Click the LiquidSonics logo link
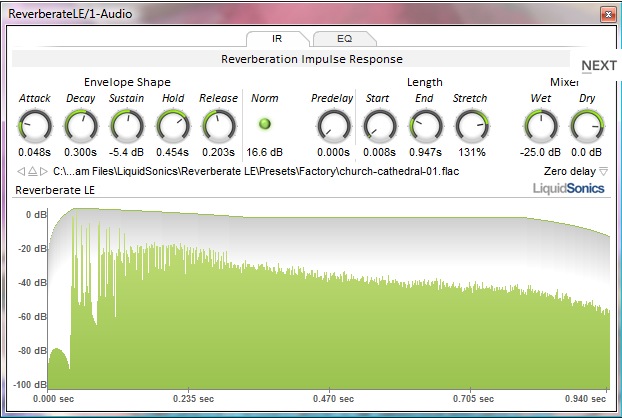 (x=568, y=188)
